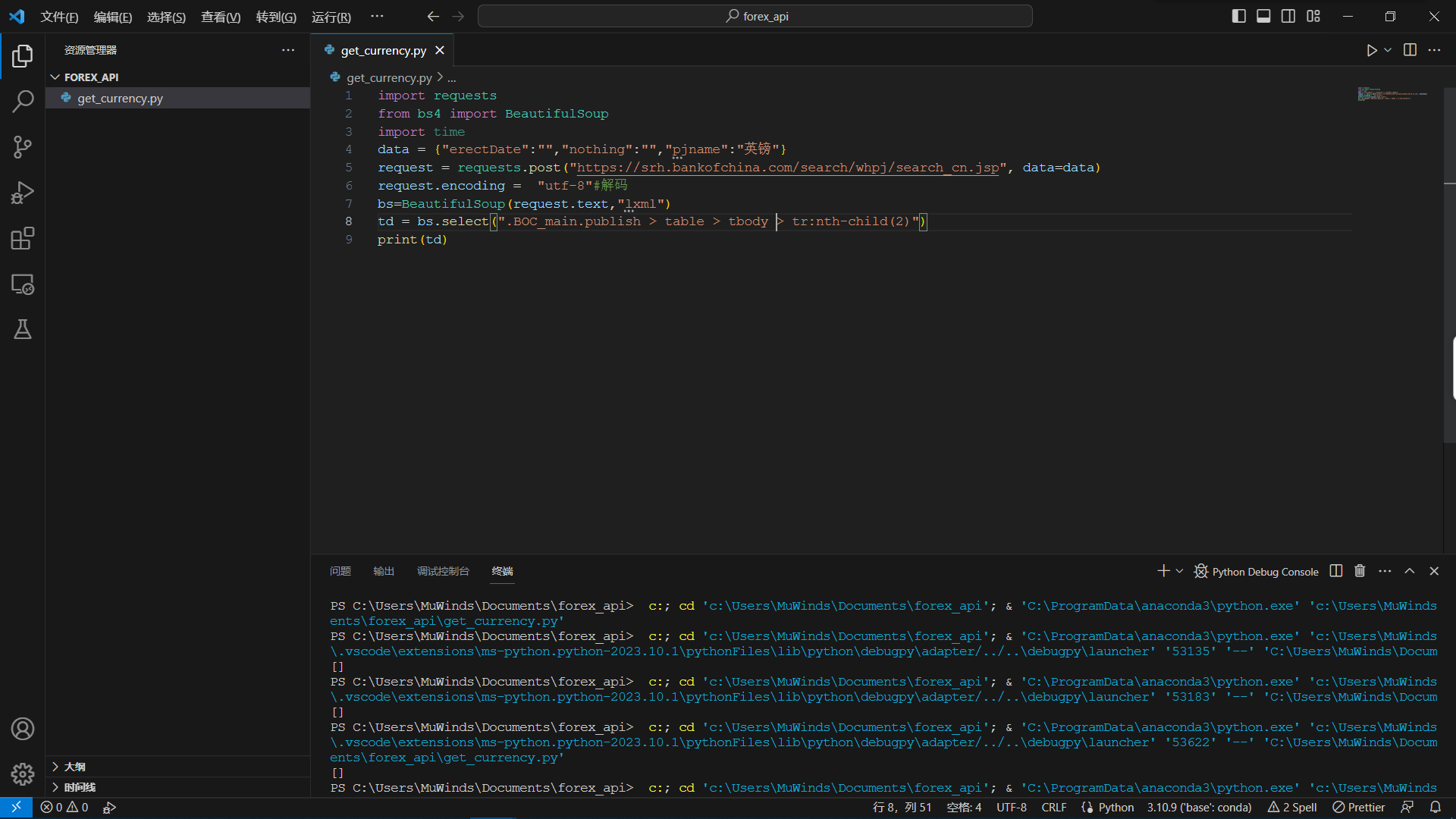
Task: Open the 编辑(E) menu
Action: pos(113,17)
